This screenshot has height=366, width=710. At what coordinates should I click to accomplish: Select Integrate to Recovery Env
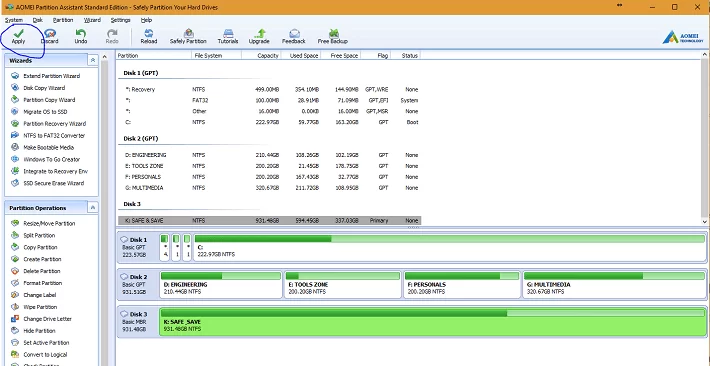pos(55,171)
